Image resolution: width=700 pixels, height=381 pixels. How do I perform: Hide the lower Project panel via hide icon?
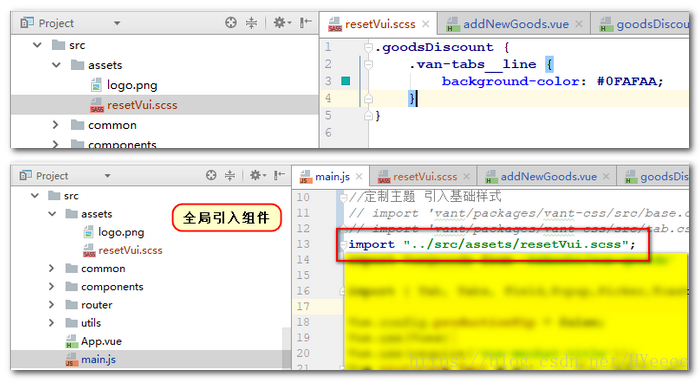point(280,175)
